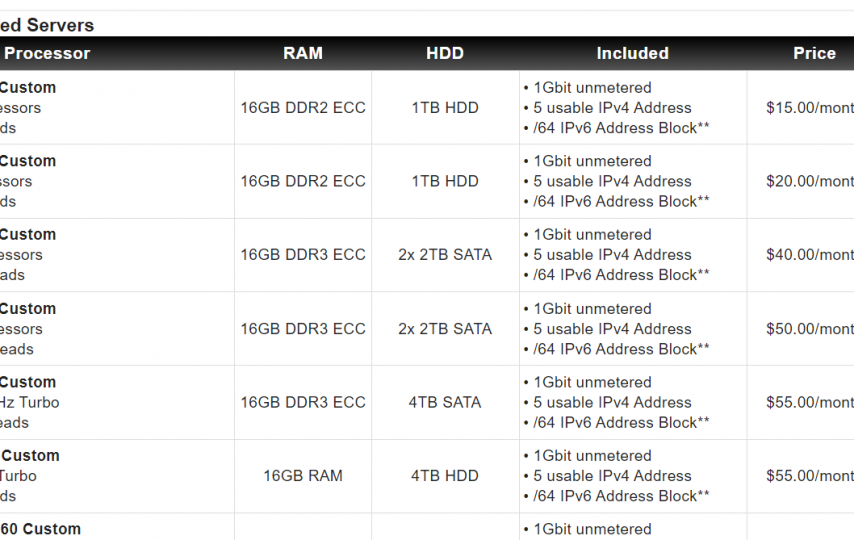Open the 60 Custom processor entry
This screenshot has height=540, width=854.
tap(40, 529)
